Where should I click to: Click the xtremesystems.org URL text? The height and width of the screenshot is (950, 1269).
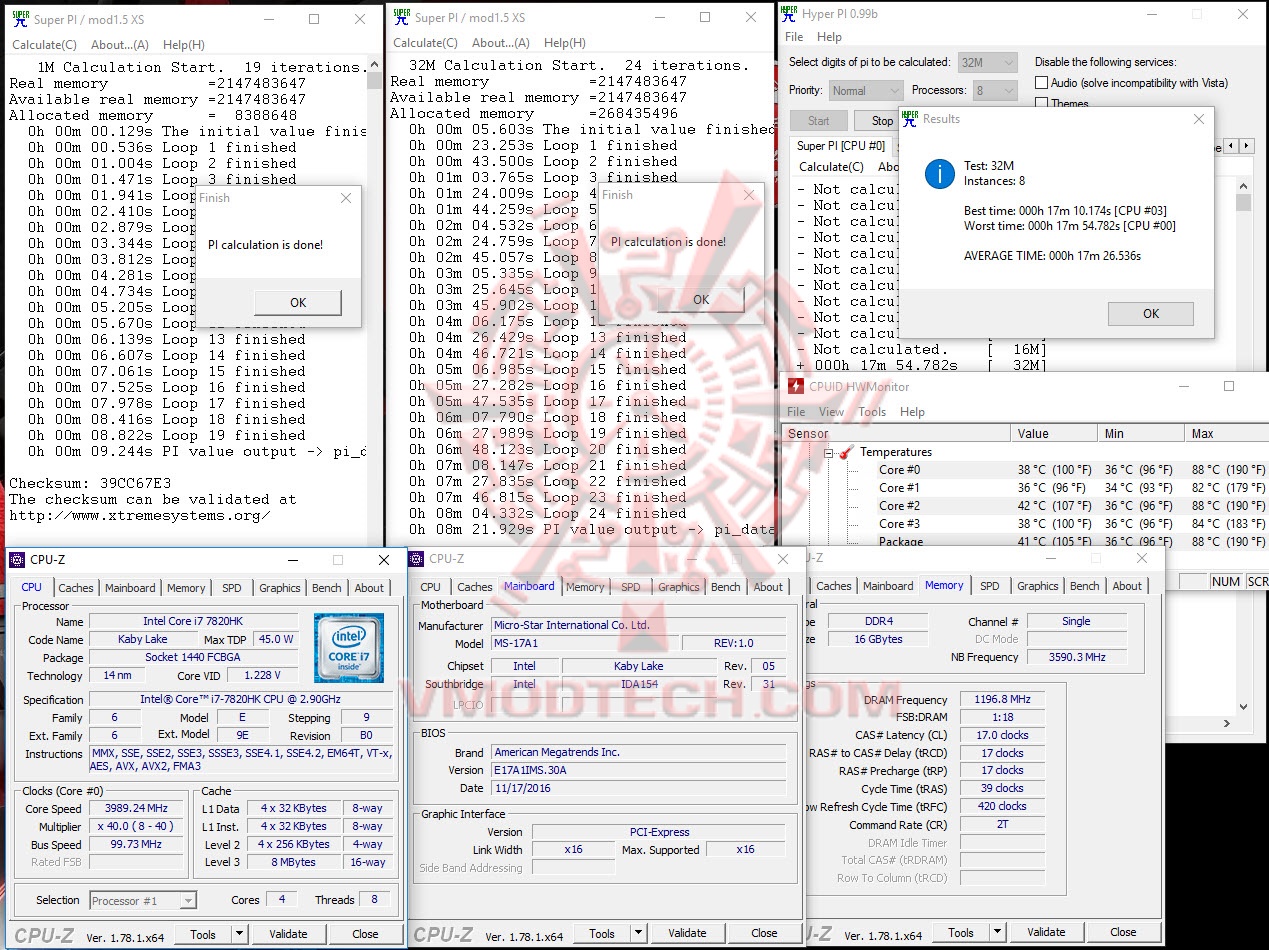pos(139,515)
